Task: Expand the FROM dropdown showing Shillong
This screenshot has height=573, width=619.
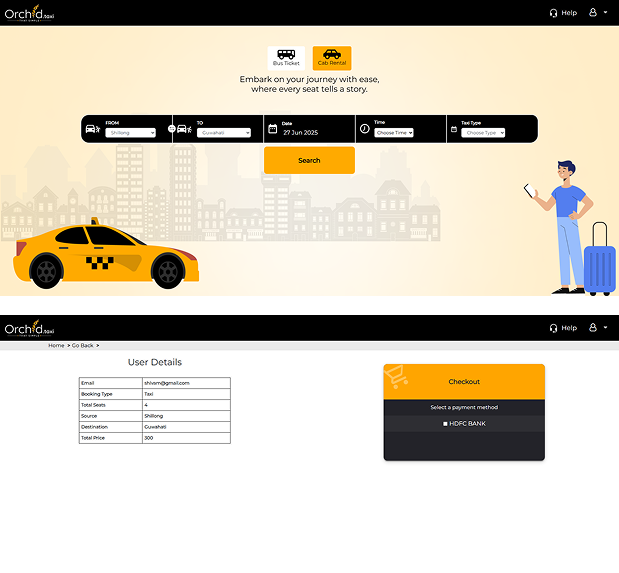Action: point(130,133)
